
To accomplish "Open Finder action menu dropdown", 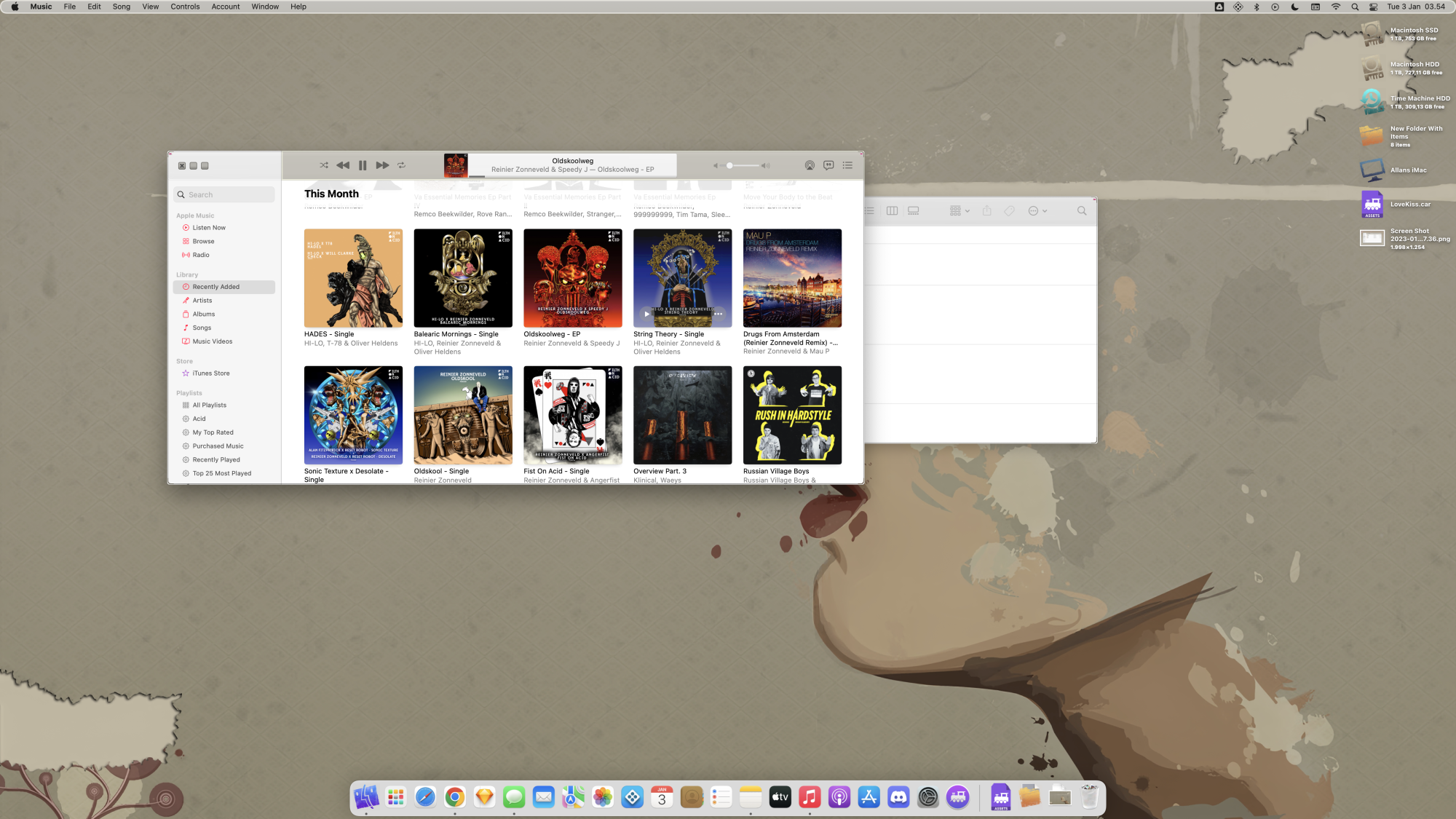I will [x=1037, y=211].
